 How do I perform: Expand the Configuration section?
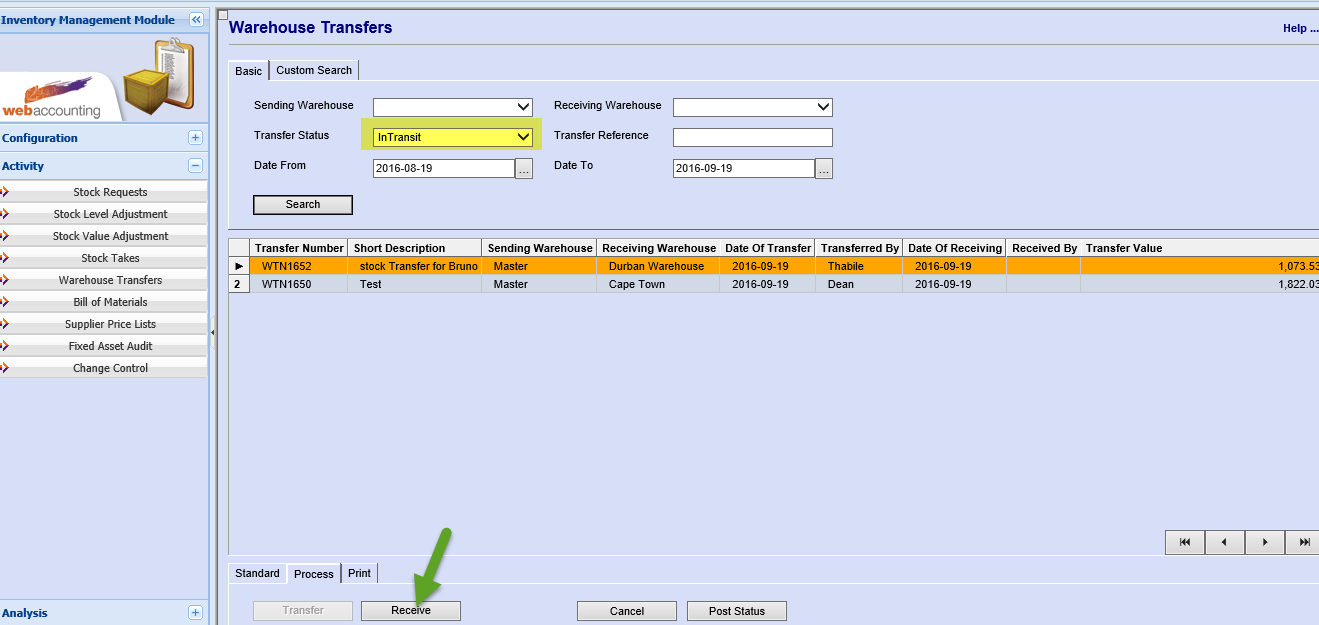(195, 138)
